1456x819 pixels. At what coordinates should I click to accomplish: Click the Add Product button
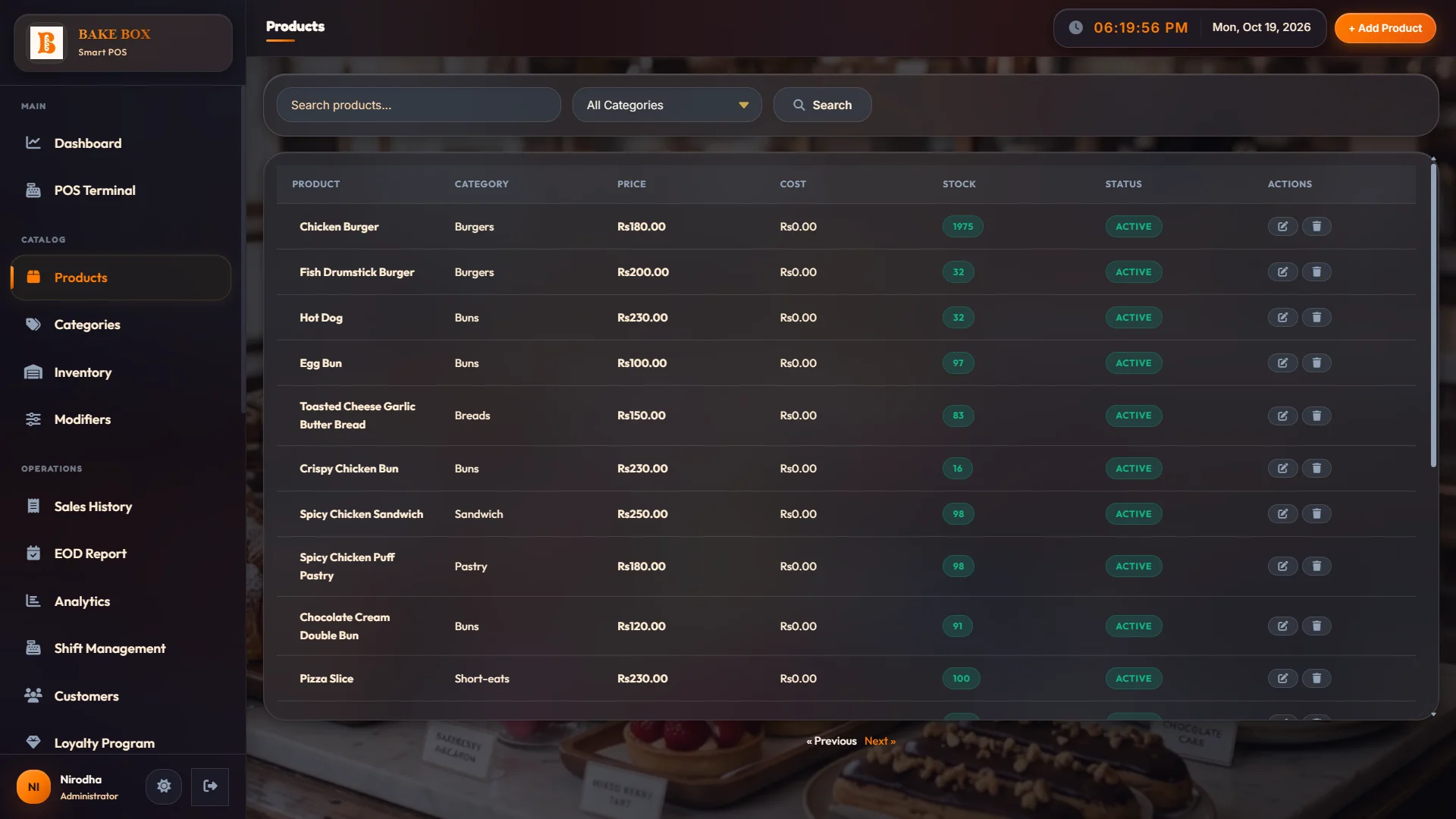[1385, 28]
